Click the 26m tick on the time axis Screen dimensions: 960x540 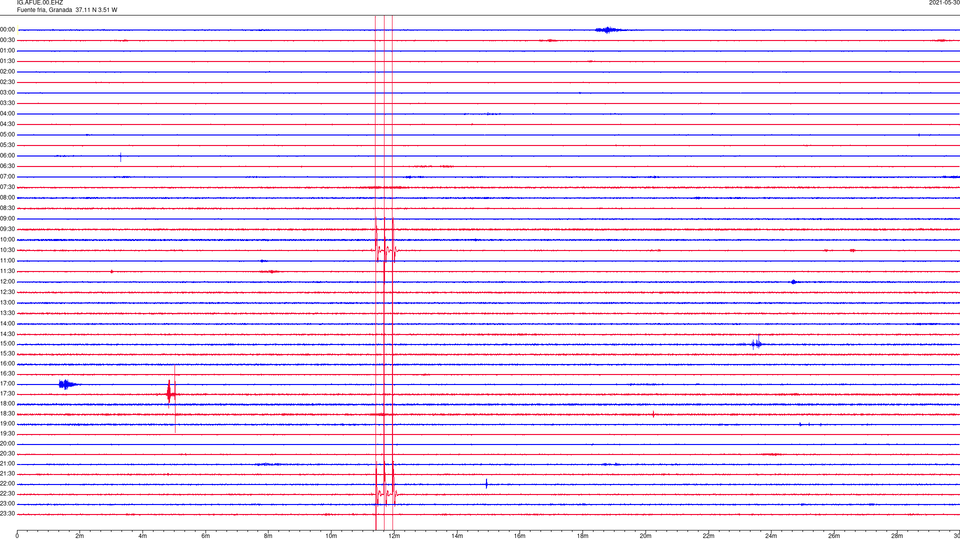pos(834,536)
